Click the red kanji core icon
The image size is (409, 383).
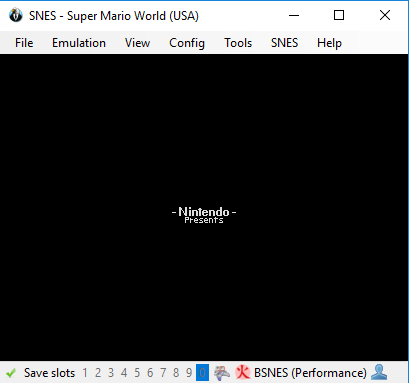(242, 372)
